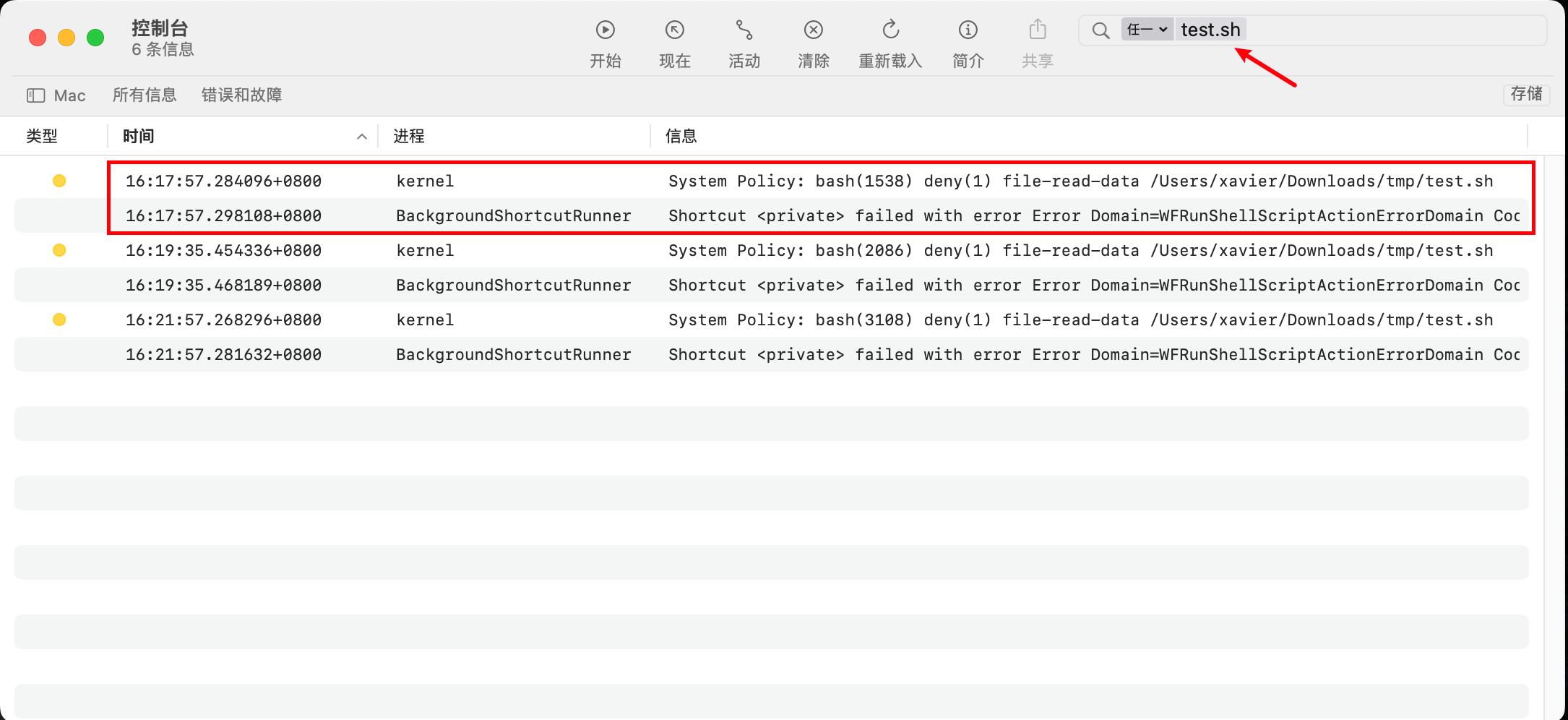Viewport: 1568px width, 720px height.
Task: Open the 任一 search filter dropdown
Action: [x=1147, y=30]
